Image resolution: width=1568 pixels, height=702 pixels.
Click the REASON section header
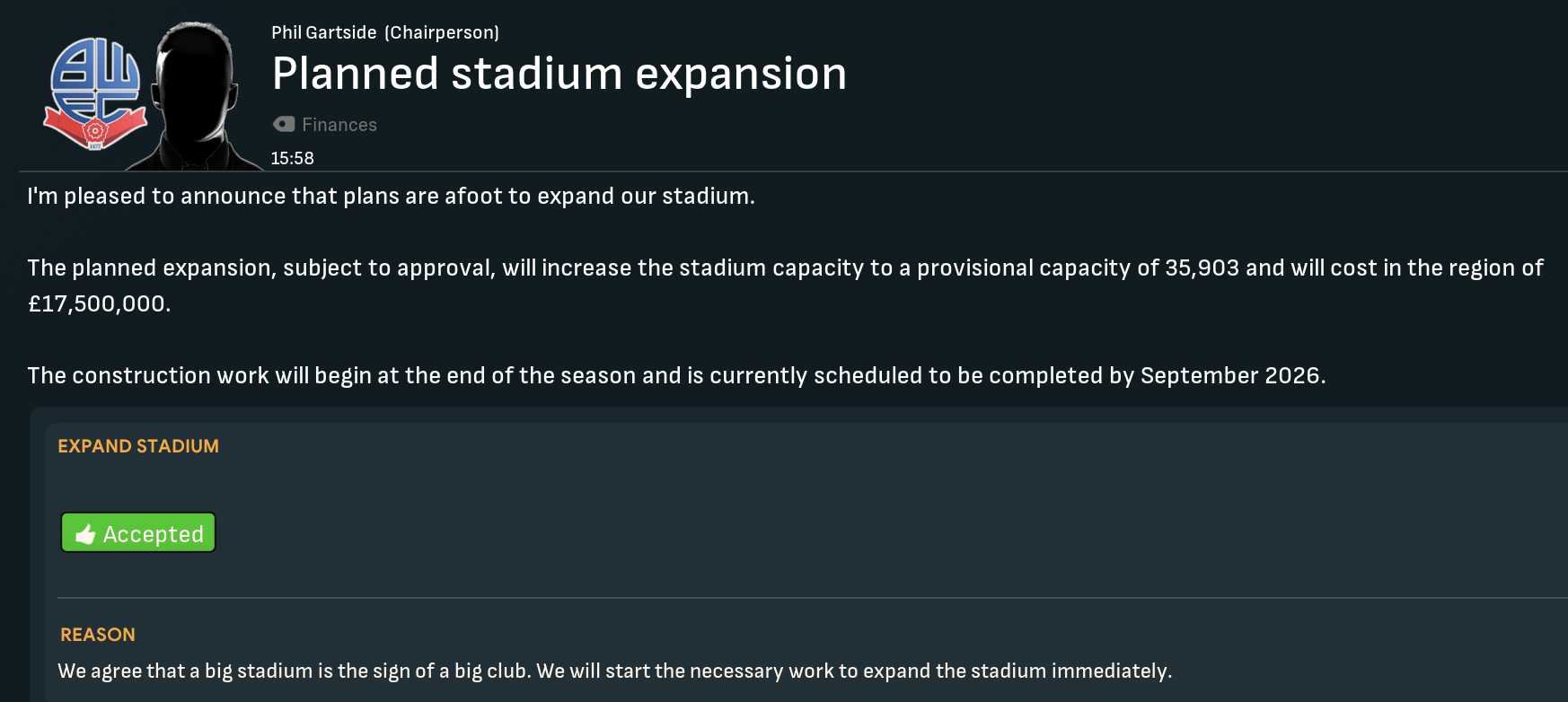click(x=98, y=635)
